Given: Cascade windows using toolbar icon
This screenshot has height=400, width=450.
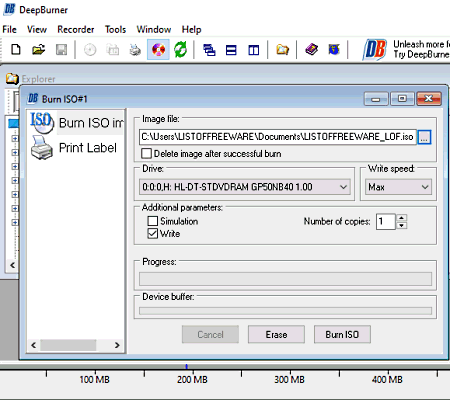Looking at the screenshot, I should coord(209,50).
